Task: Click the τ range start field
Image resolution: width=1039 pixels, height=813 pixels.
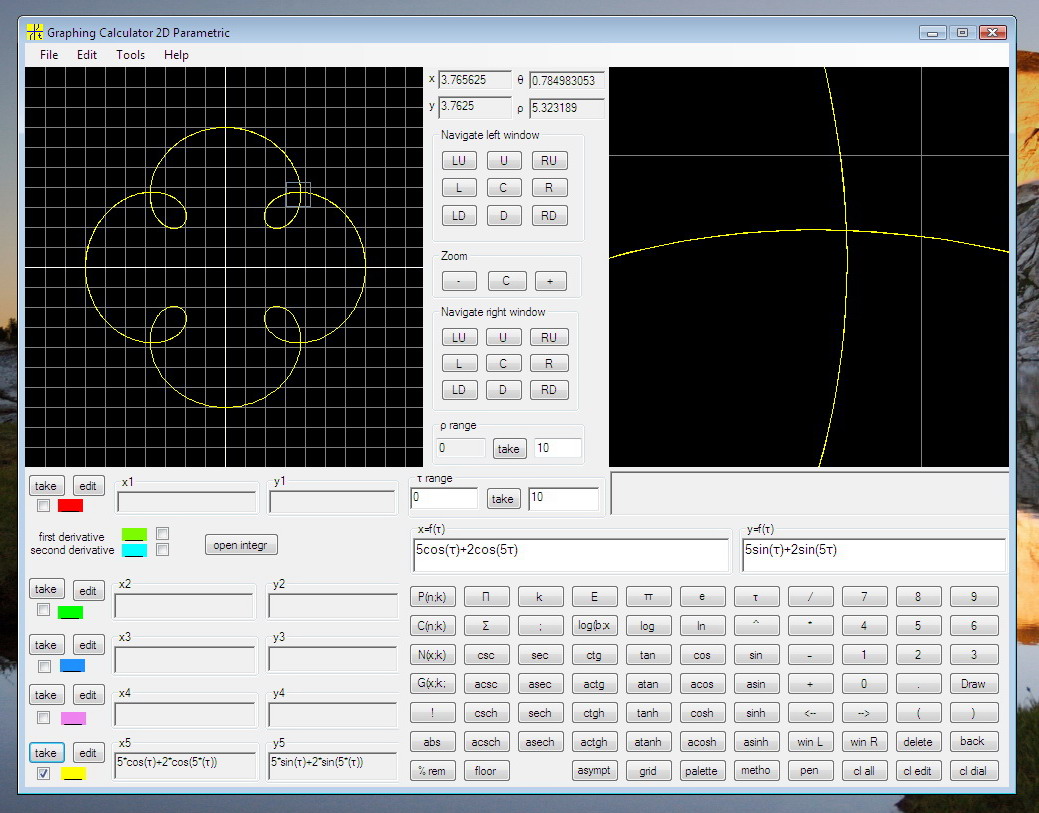Action: [x=444, y=498]
